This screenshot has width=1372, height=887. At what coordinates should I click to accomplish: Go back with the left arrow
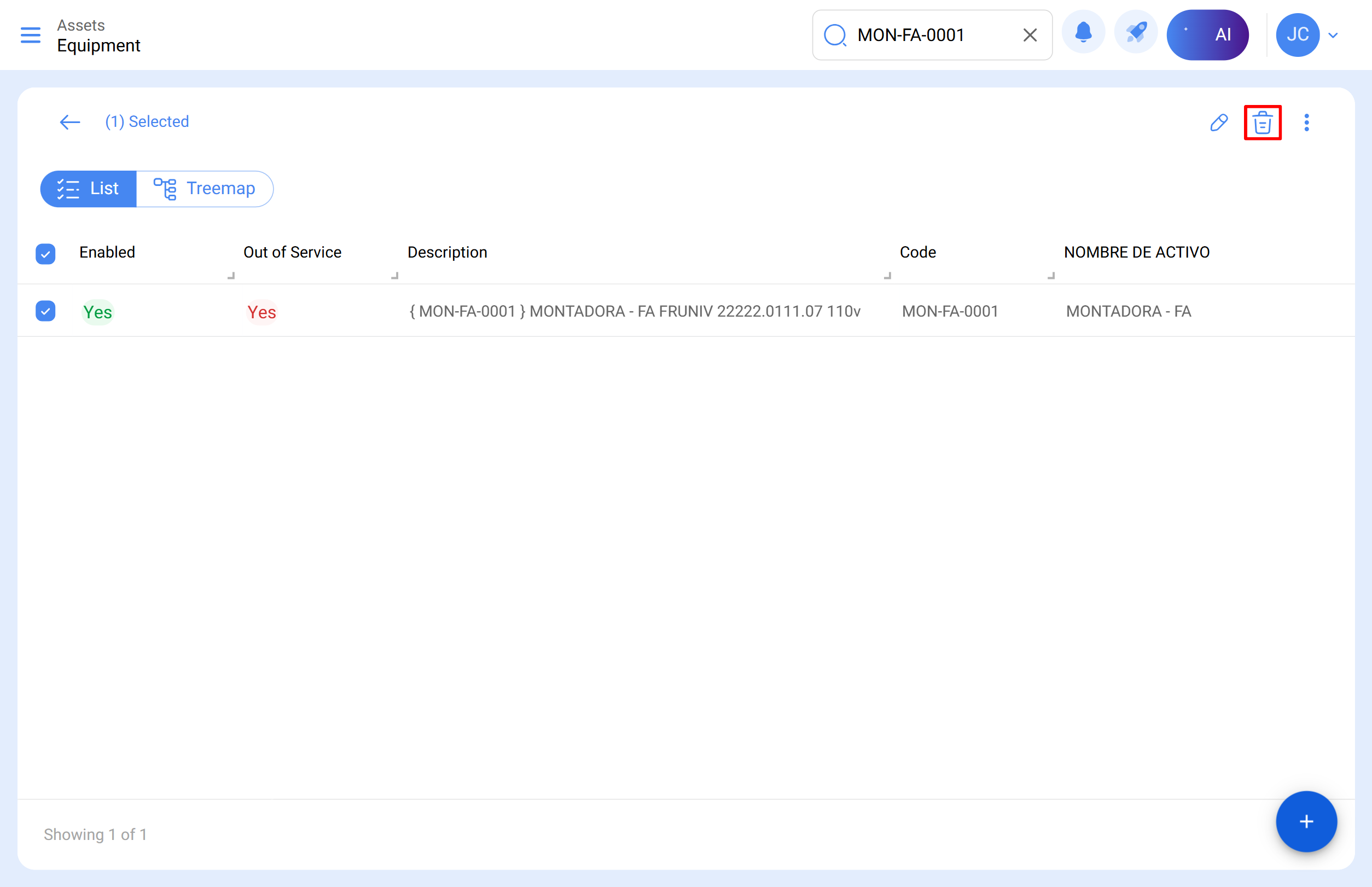pos(69,122)
